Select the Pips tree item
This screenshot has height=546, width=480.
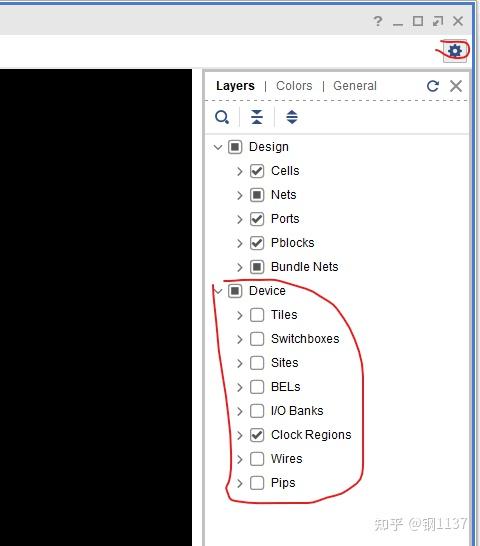pyautogui.click(x=283, y=483)
